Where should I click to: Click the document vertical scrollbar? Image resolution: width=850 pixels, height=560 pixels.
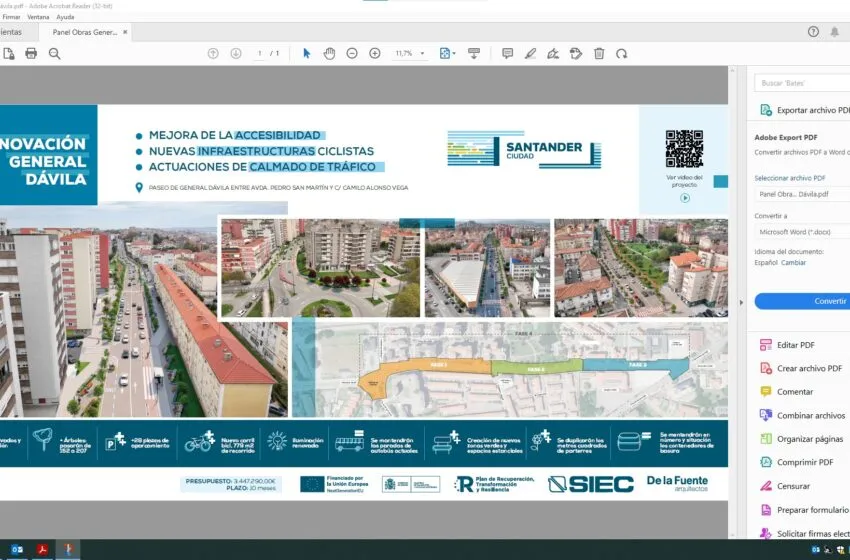(732, 302)
